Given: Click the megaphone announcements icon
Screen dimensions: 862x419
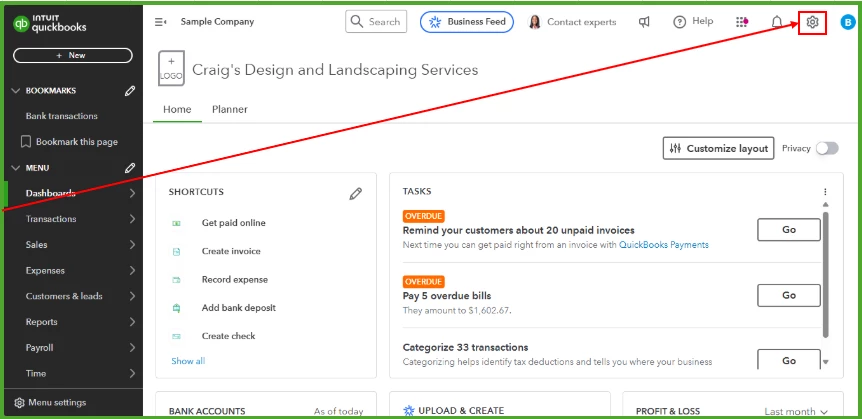Looking at the screenshot, I should (644, 22).
